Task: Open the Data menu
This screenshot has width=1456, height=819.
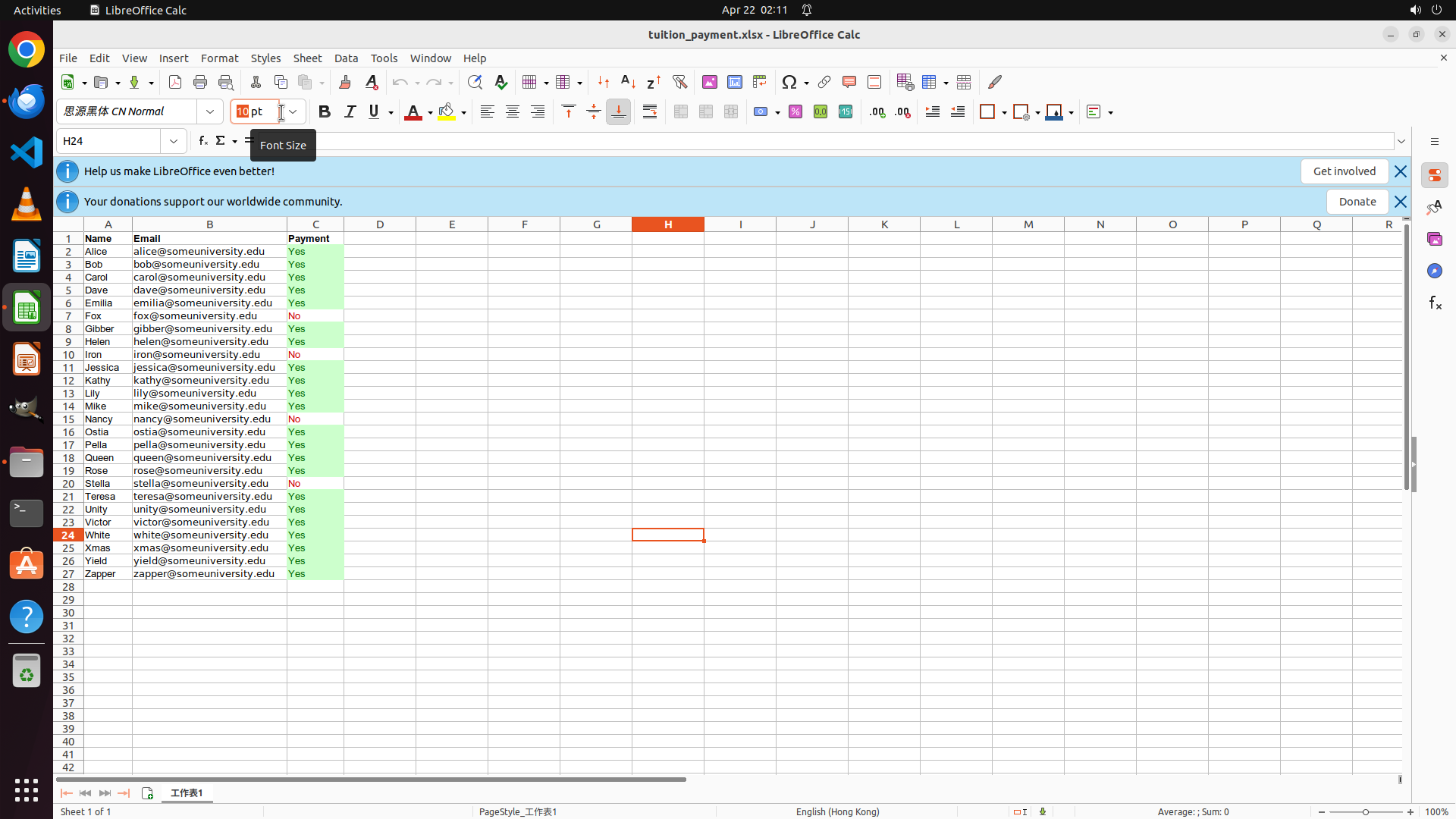Action: 346,58
